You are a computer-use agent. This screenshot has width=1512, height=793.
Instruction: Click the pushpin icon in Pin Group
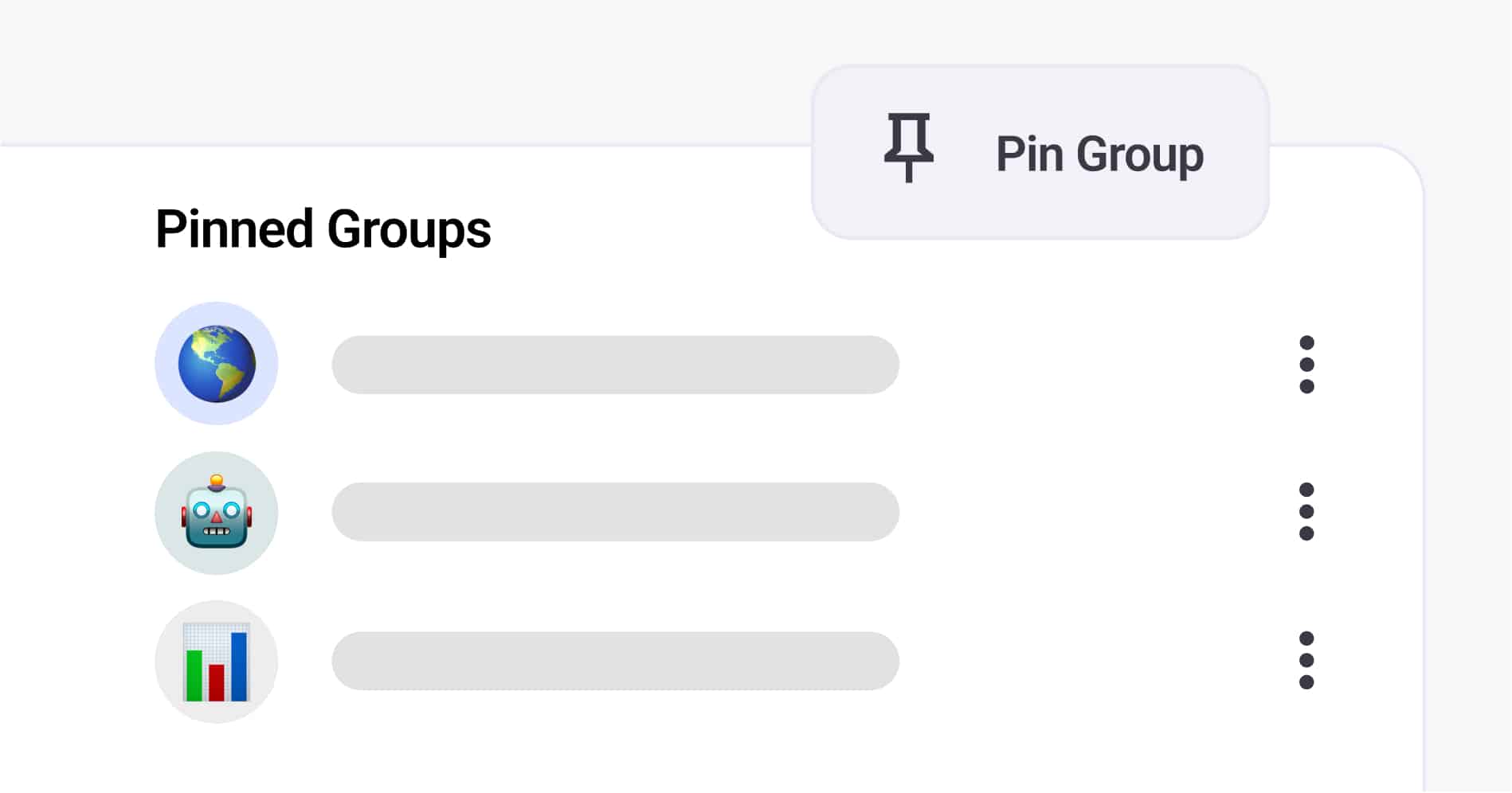(x=908, y=148)
